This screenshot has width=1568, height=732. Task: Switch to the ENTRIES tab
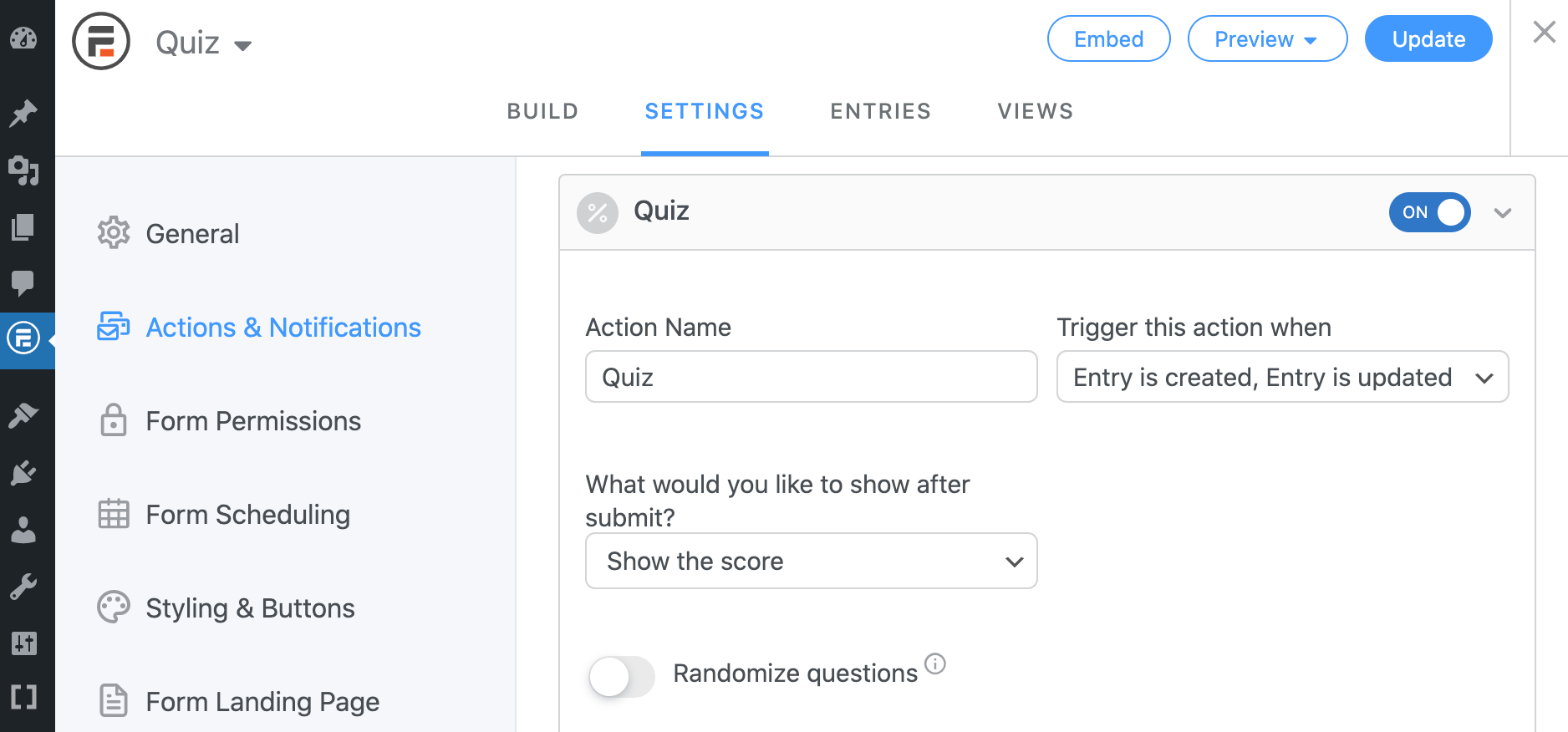880,111
